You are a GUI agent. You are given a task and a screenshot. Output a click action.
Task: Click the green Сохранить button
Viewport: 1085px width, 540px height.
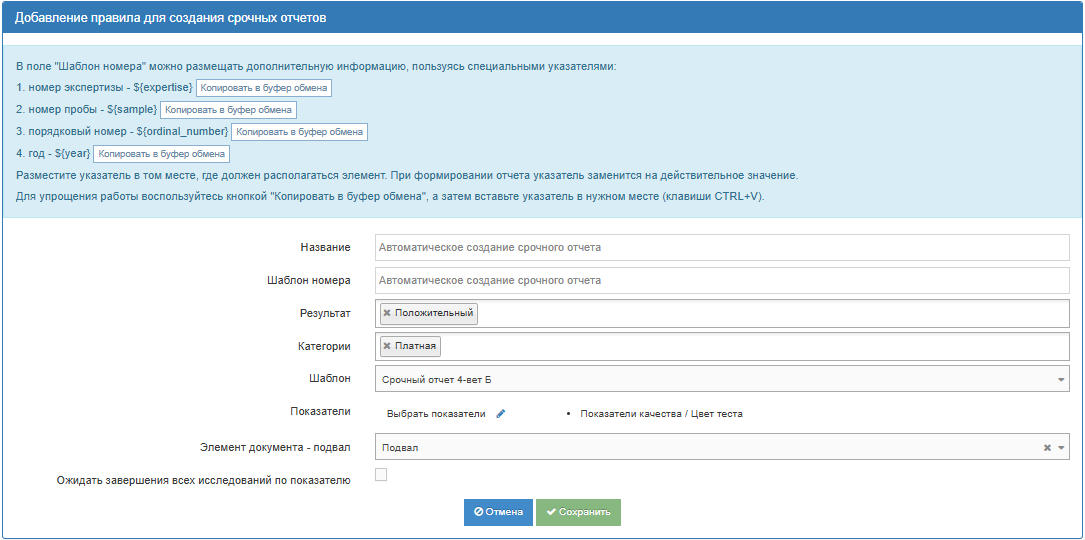[x=578, y=512]
